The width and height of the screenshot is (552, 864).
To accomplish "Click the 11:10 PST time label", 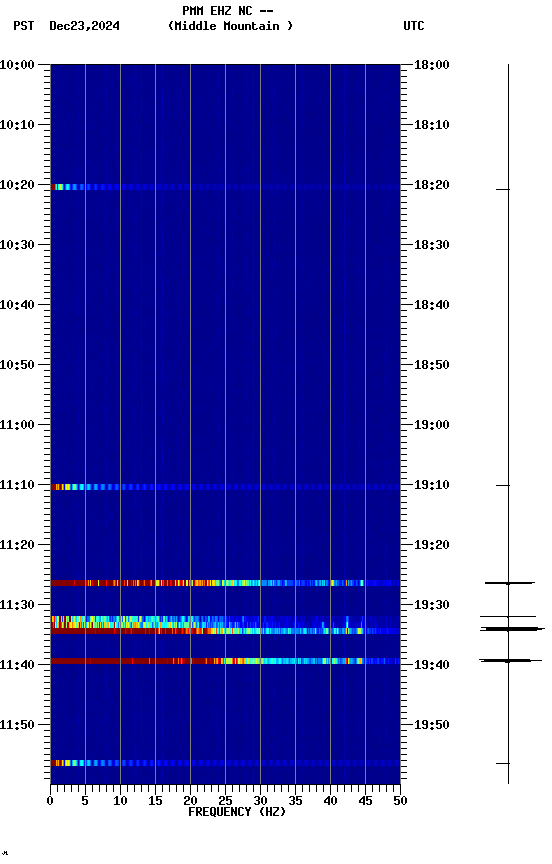I will click(x=17, y=485).
